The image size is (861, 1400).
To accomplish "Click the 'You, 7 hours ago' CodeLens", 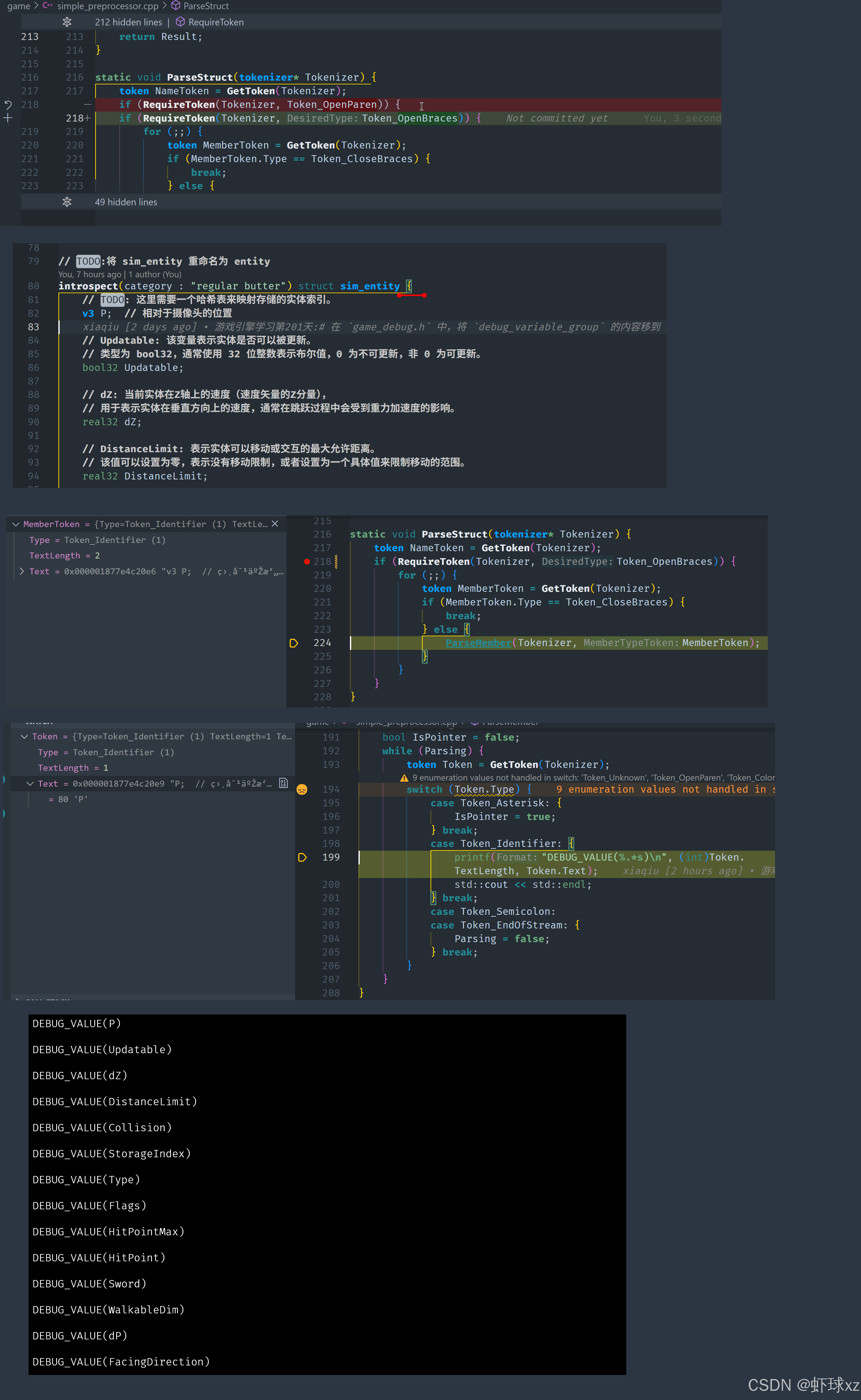I will point(89,274).
